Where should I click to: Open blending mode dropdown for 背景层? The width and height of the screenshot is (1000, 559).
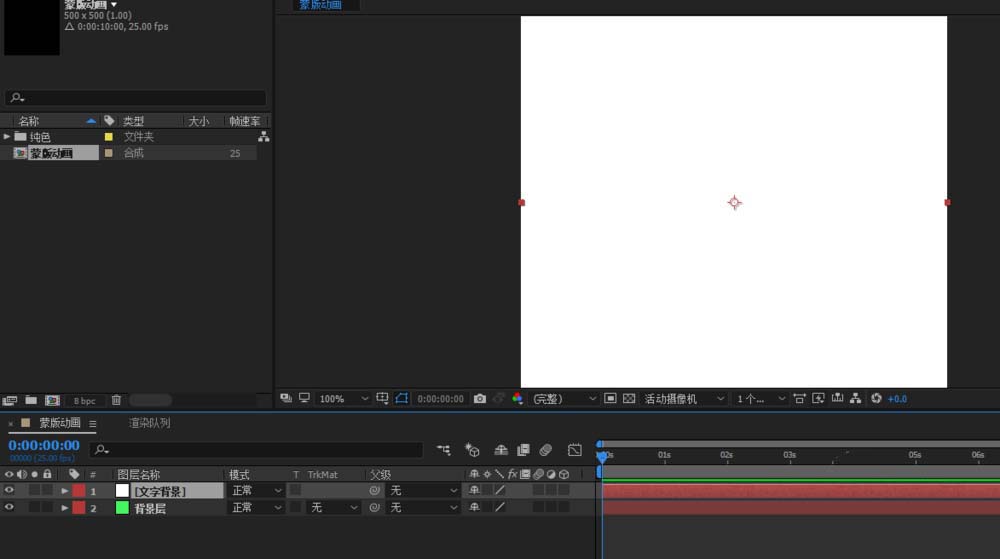257,508
